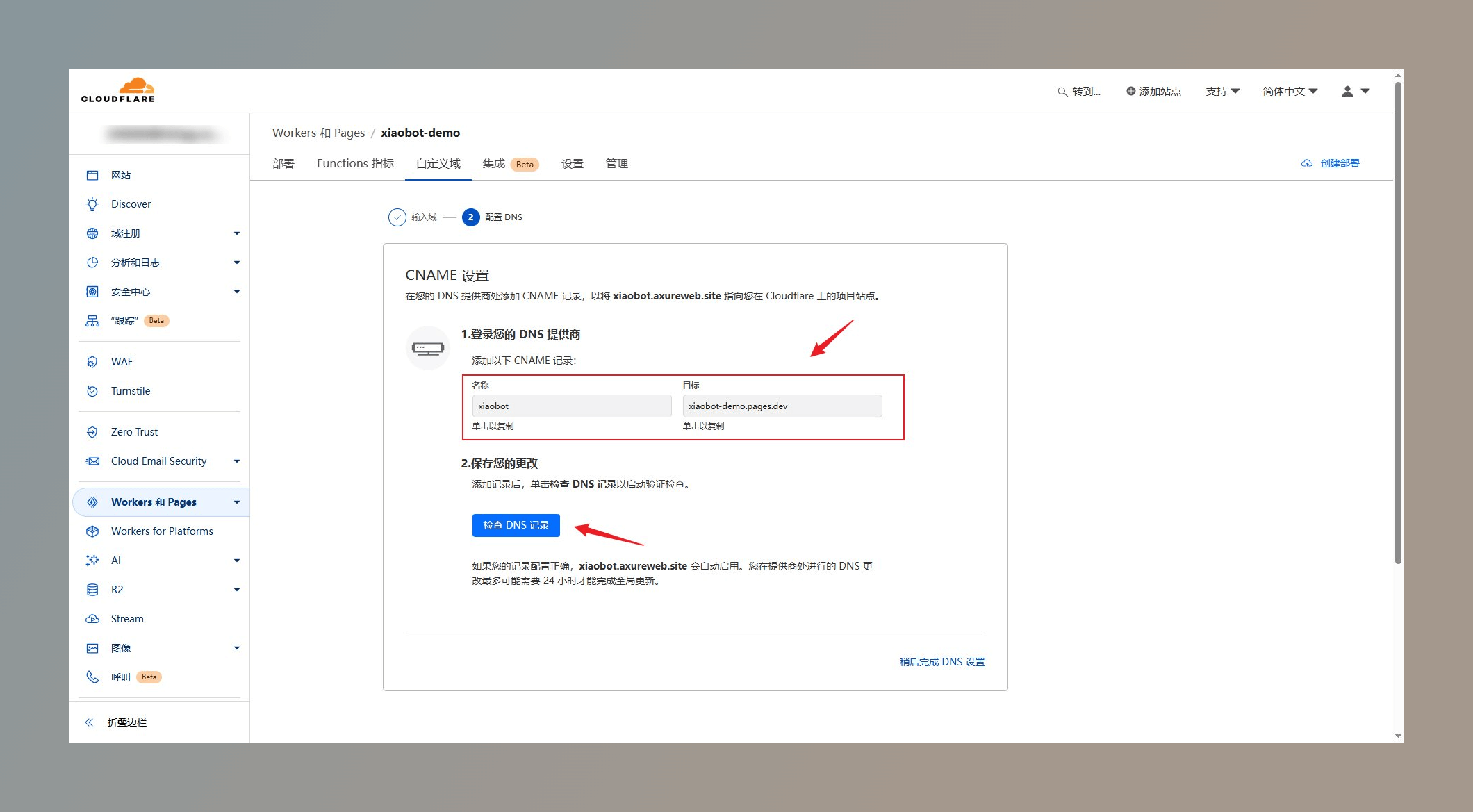Viewport: 1473px width, 812px height.
Task: Click the Cloud Email Security envelope icon
Action: click(92, 461)
